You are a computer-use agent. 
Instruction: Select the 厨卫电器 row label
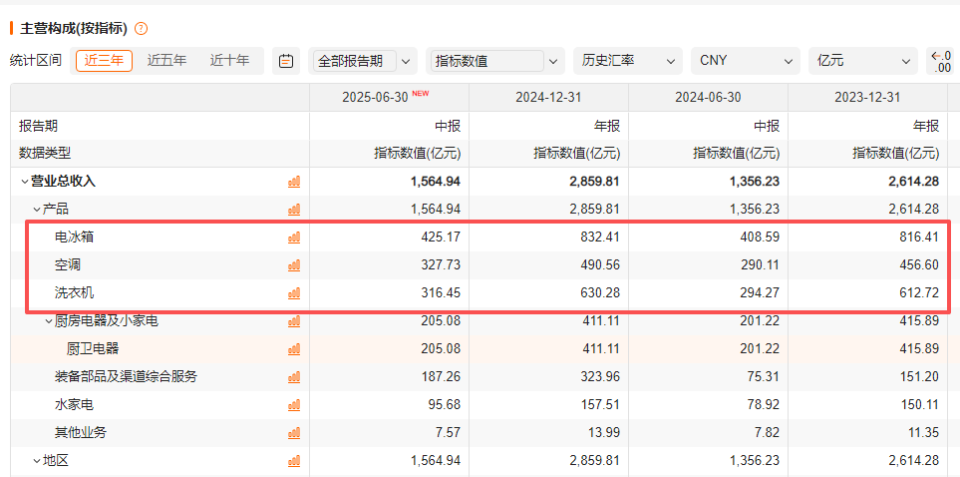coord(92,349)
